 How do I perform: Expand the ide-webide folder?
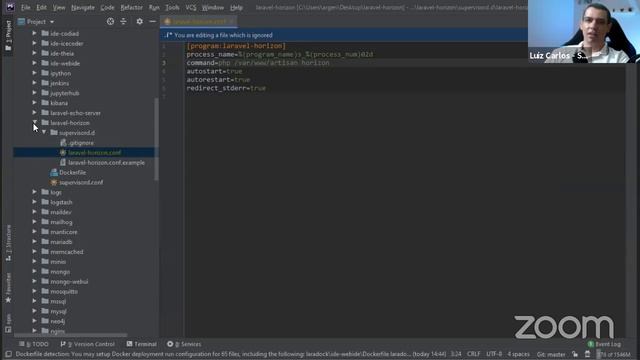pos(34,63)
